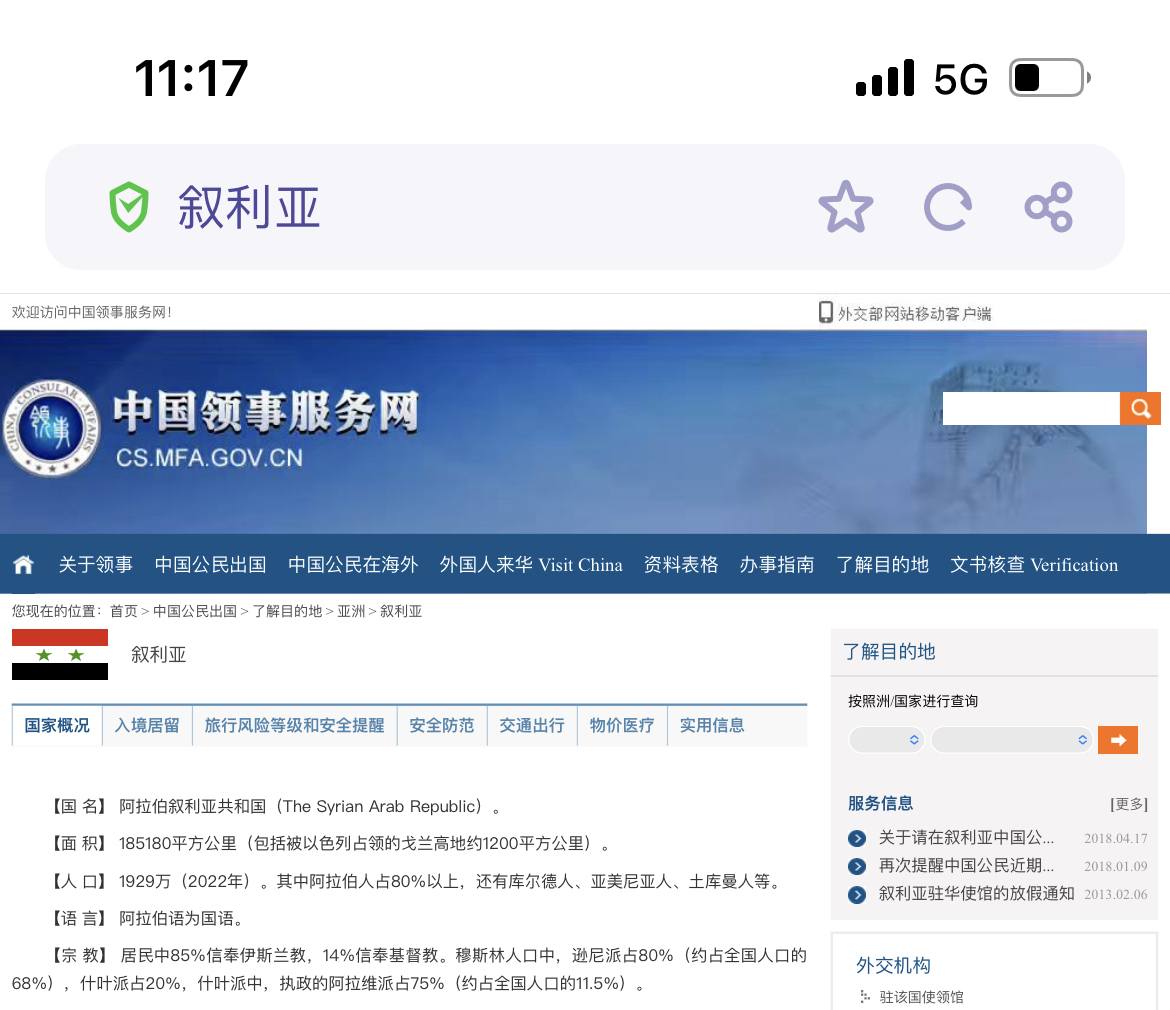Switch to the 交通出行 tab
The image size is (1170, 1010).
(x=532, y=725)
